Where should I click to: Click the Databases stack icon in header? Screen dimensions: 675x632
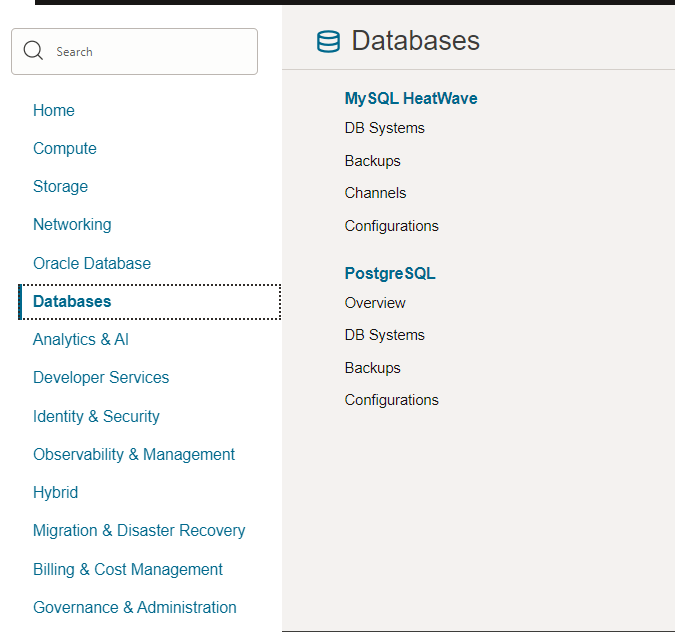(328, 41)
